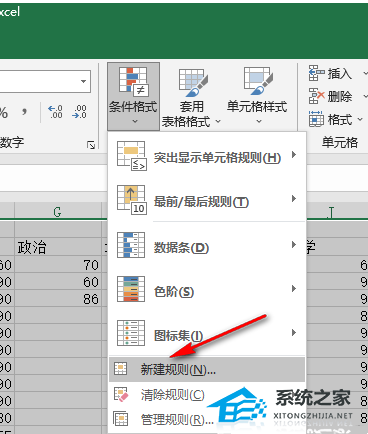Click the Insert cells (插入) icon
Screen dimensions: 368x434
[316, 73]
